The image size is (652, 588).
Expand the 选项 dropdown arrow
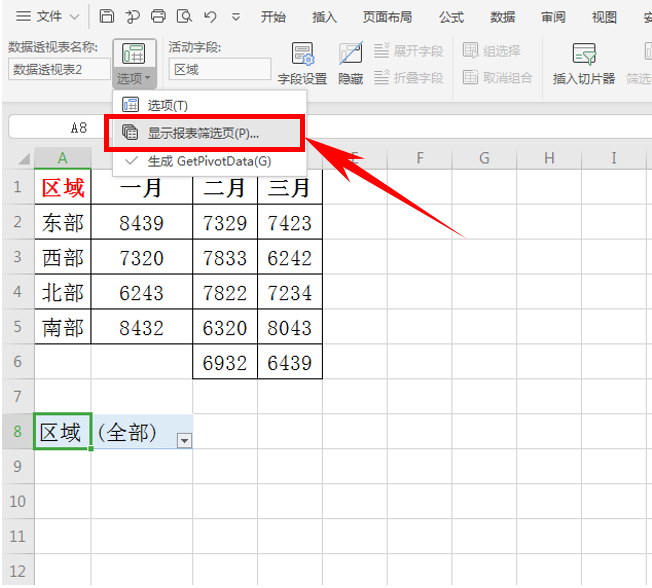coord(148,78)
